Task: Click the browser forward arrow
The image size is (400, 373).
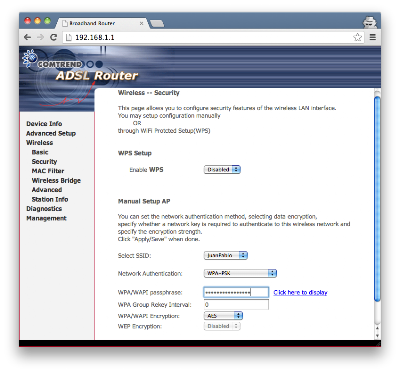Action: coord(40,37)
